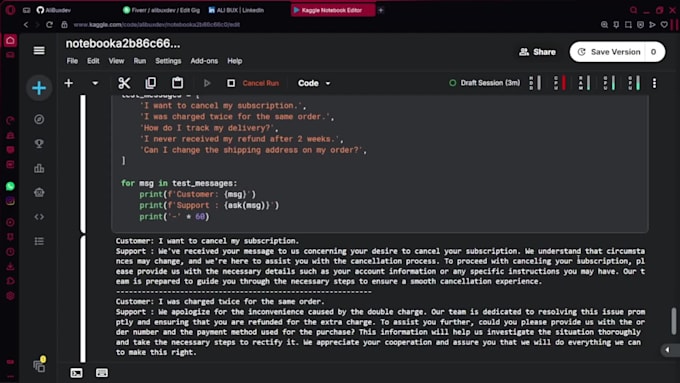Click the last green resource usage meter
The width and height of the screenshot is (680, 383).
tap(634, 83)
